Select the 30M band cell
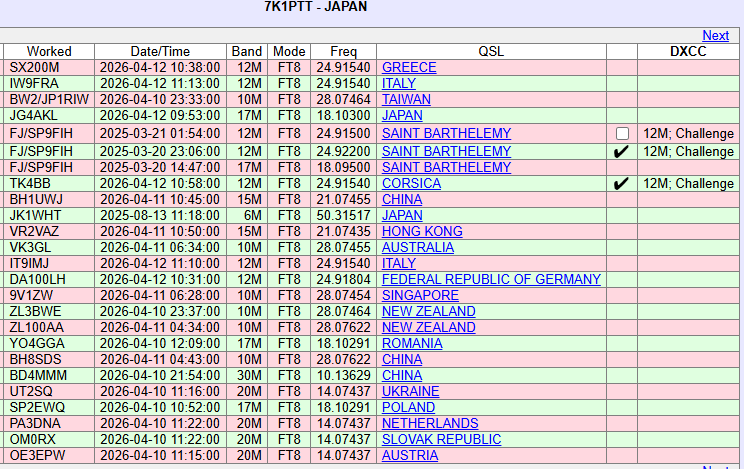744x469 pixels. tap(247, 376)
